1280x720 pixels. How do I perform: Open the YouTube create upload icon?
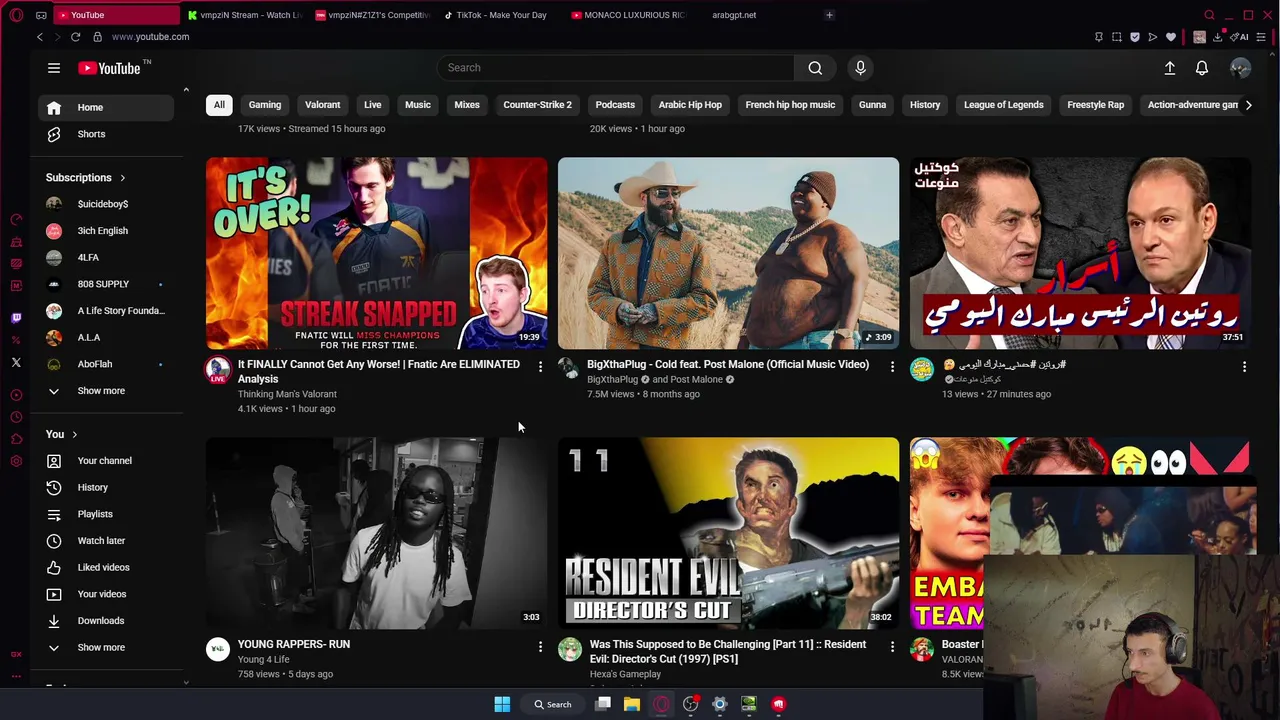[1169, 68]
